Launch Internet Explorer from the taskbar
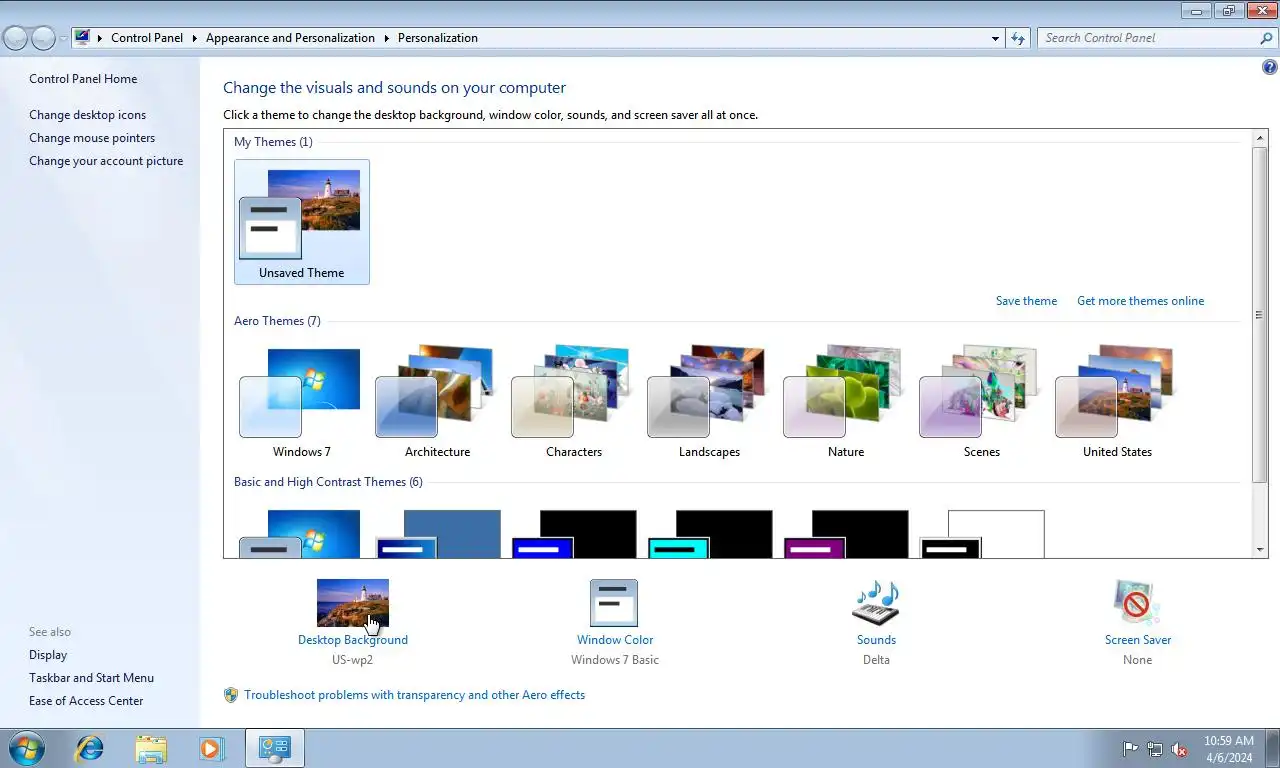The width and height of the screenshot is (1280, 768). [x=90, y=748]
